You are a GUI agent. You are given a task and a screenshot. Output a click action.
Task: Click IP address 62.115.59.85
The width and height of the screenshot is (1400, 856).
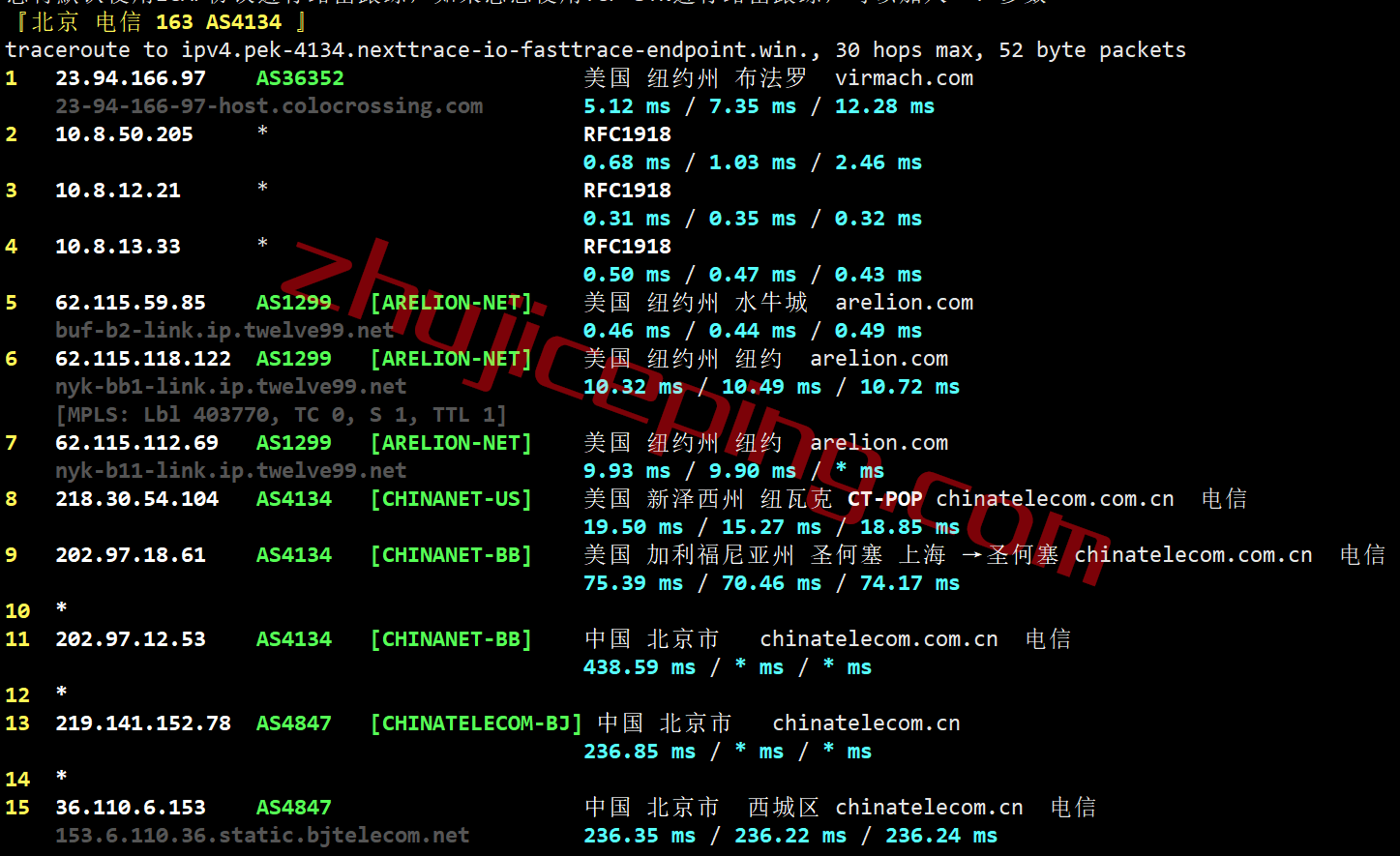(x=131, y=303)
